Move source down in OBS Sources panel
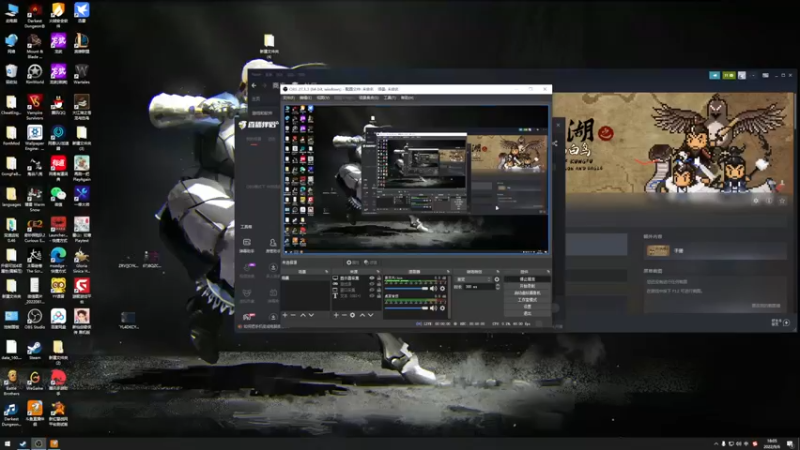800x450 pixels. tap(370, 315)
